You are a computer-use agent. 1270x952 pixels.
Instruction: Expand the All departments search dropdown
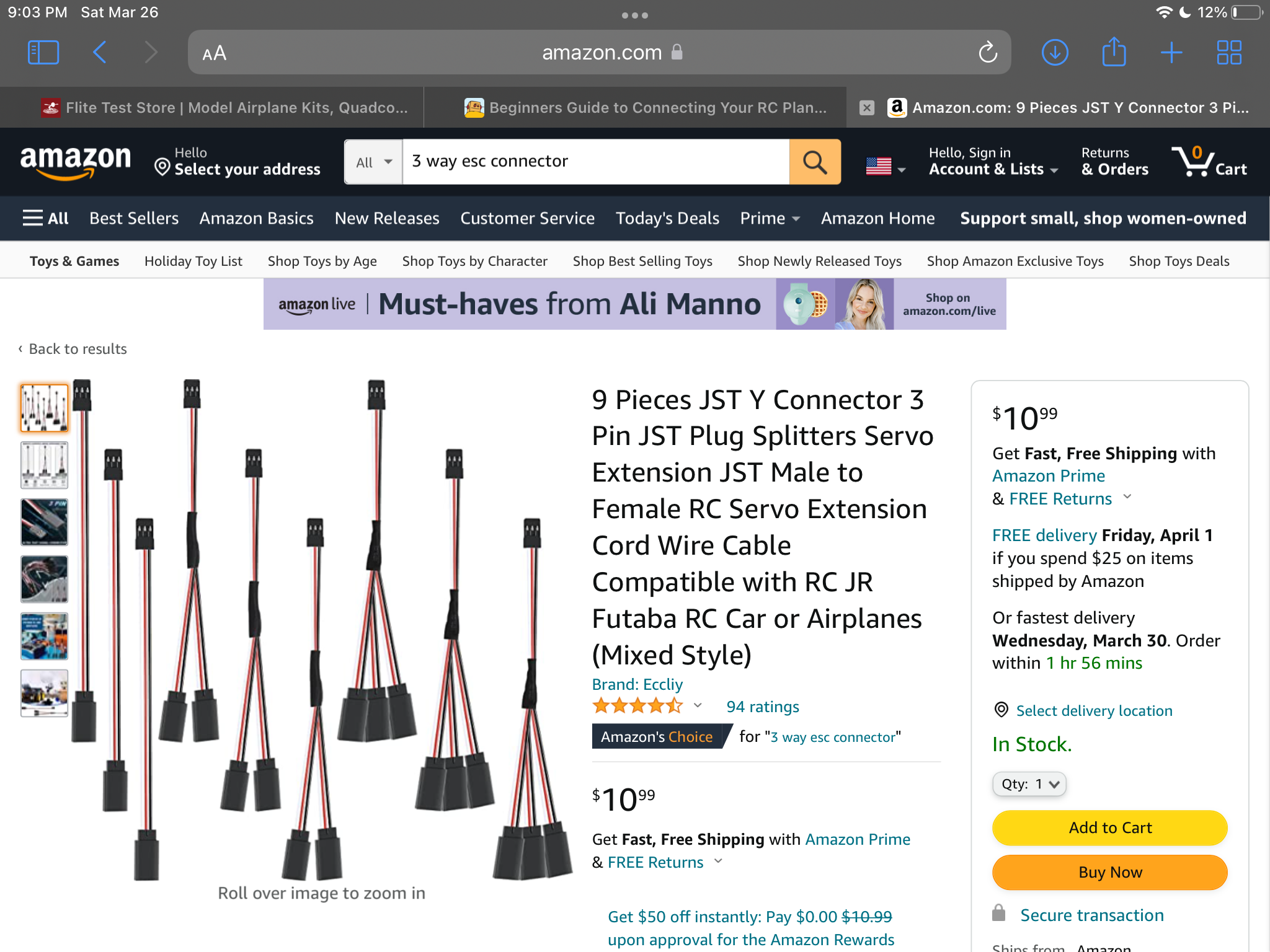point(374,162)
